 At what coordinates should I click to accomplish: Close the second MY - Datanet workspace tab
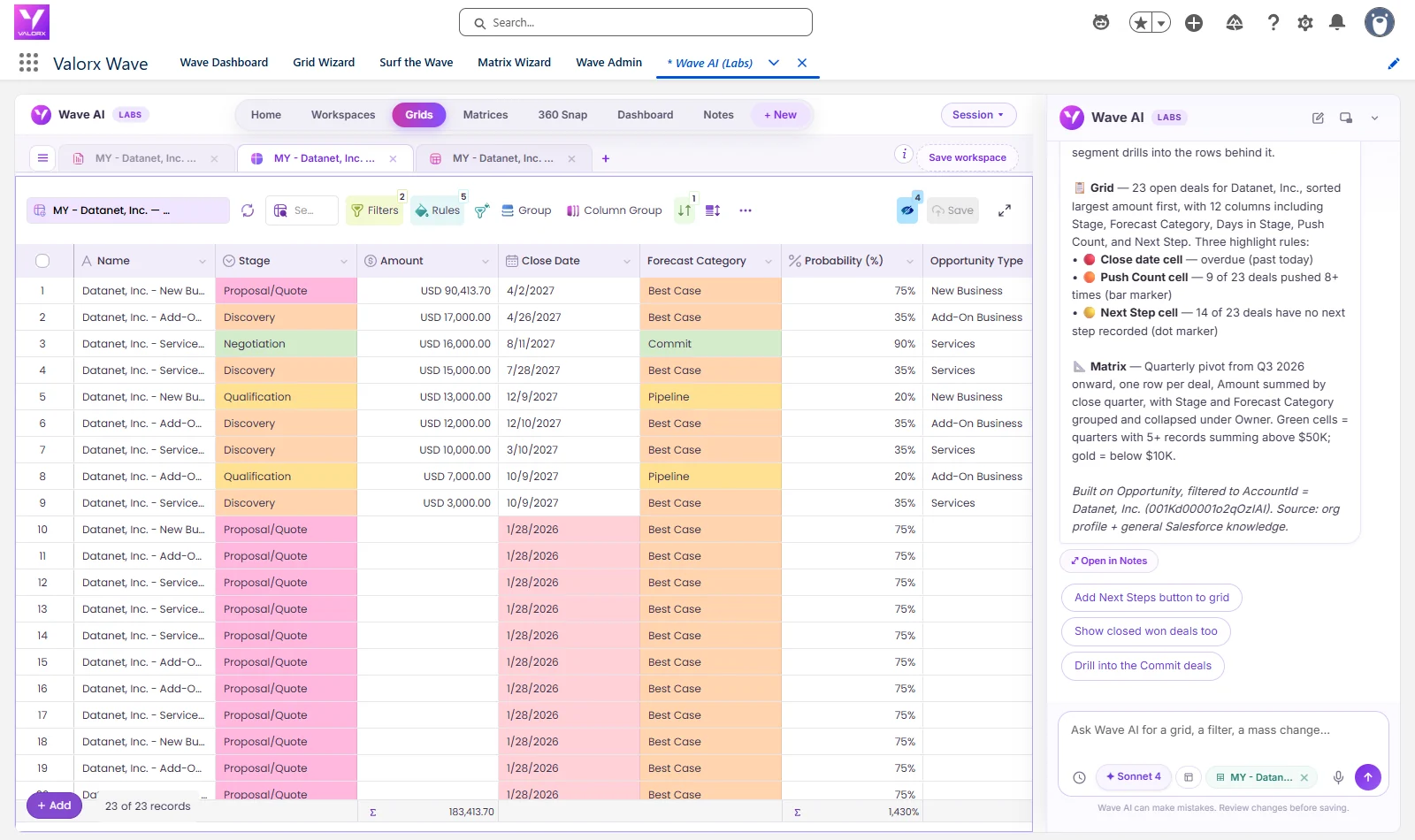point(393,159)
